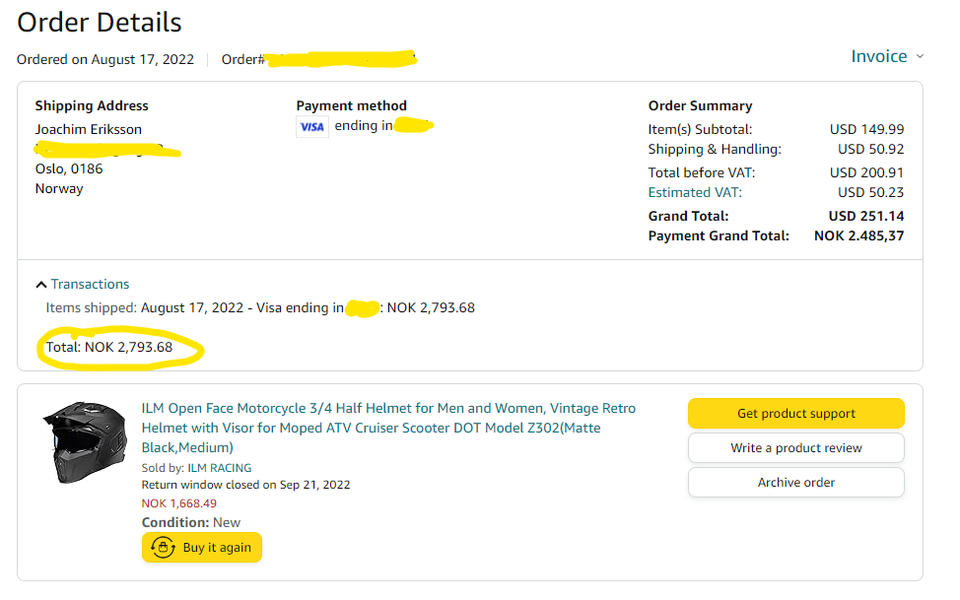960x600 pixels.
Task: Click the Payment Grand Total amount NOK 2.485,37
Action: (x=859, y=236)
